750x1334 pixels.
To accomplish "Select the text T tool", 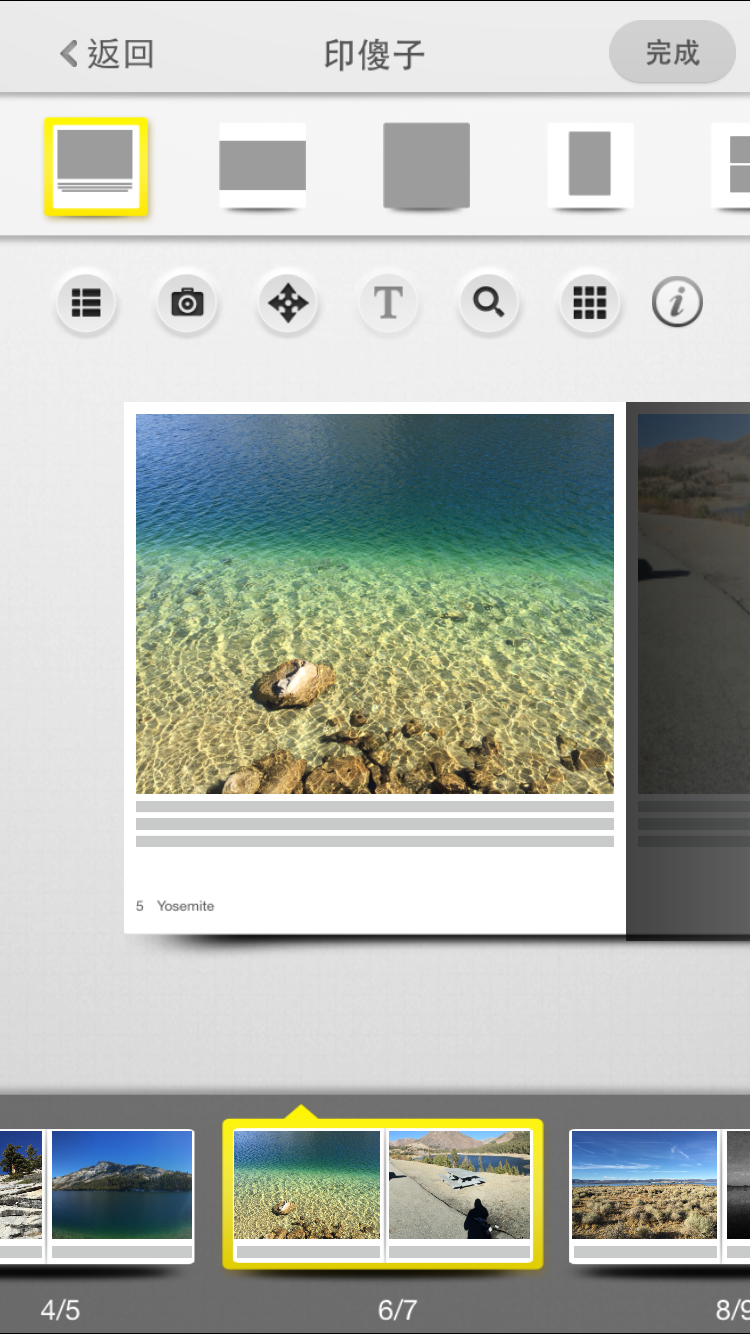I will tap(388, 302).
